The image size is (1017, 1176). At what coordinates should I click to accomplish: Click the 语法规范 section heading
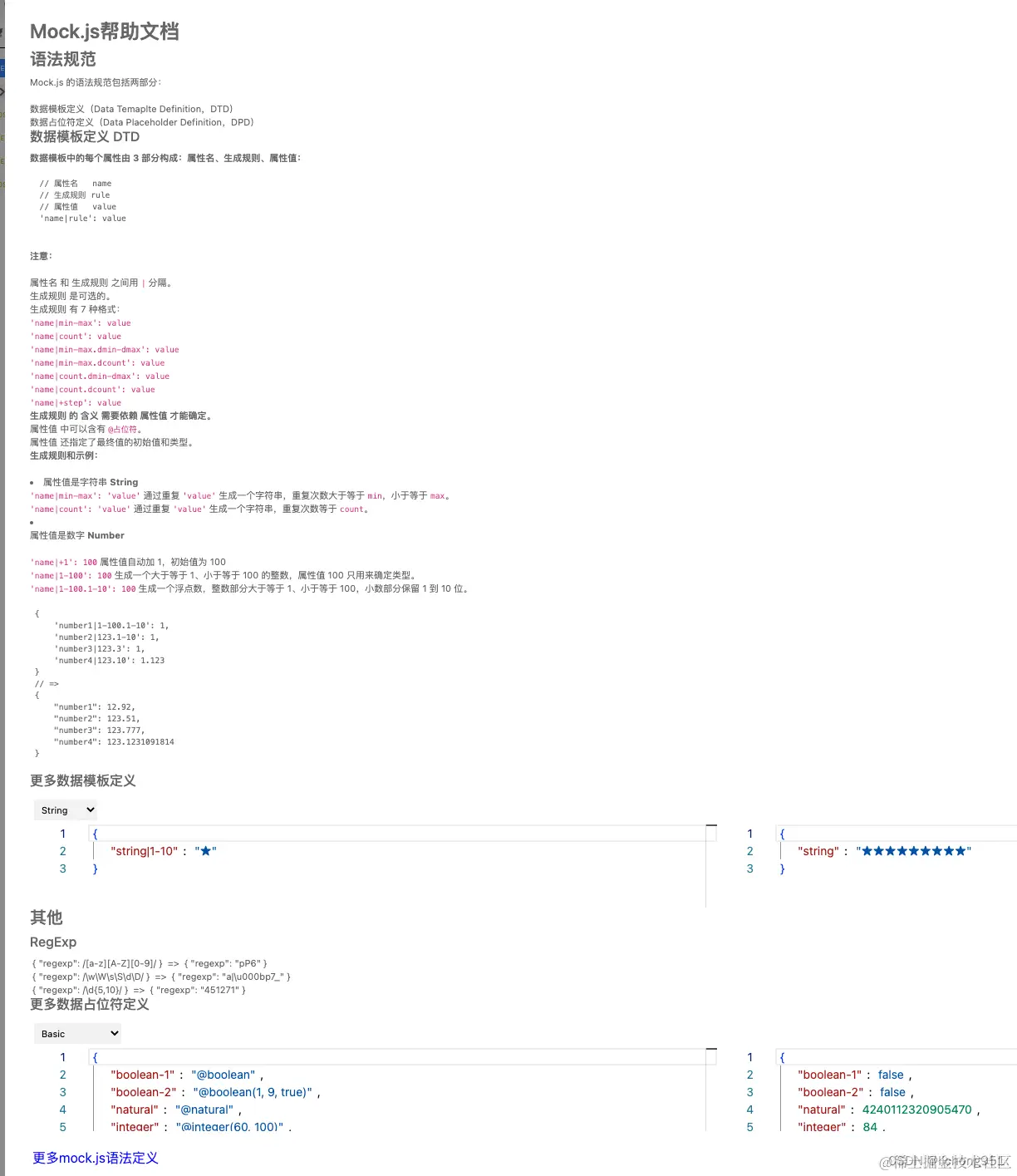click(x=62, y=59)
